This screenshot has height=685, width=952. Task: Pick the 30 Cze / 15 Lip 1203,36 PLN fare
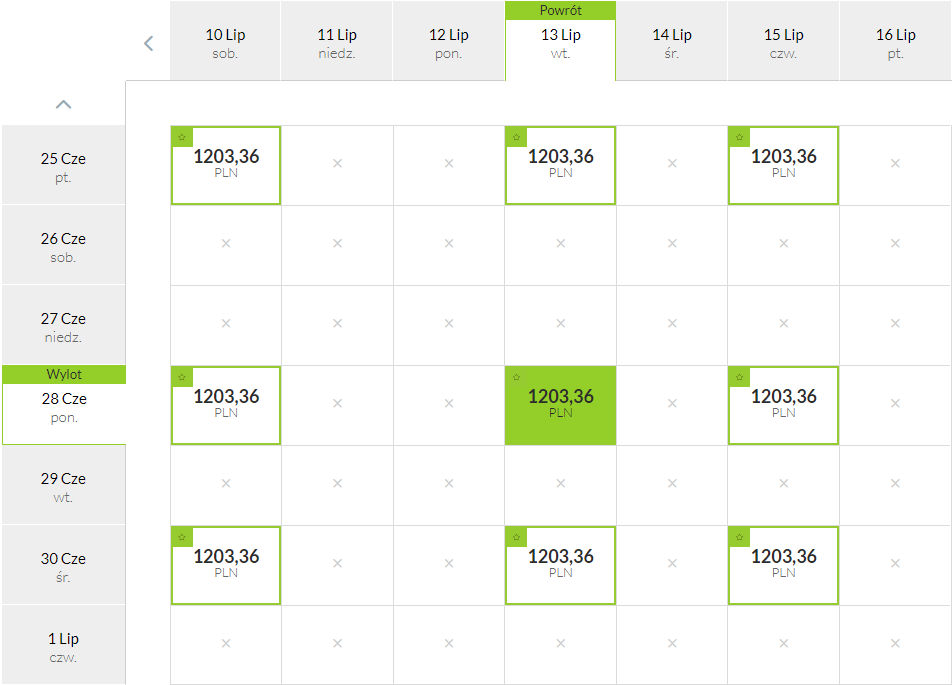click(x=783, y=565)
